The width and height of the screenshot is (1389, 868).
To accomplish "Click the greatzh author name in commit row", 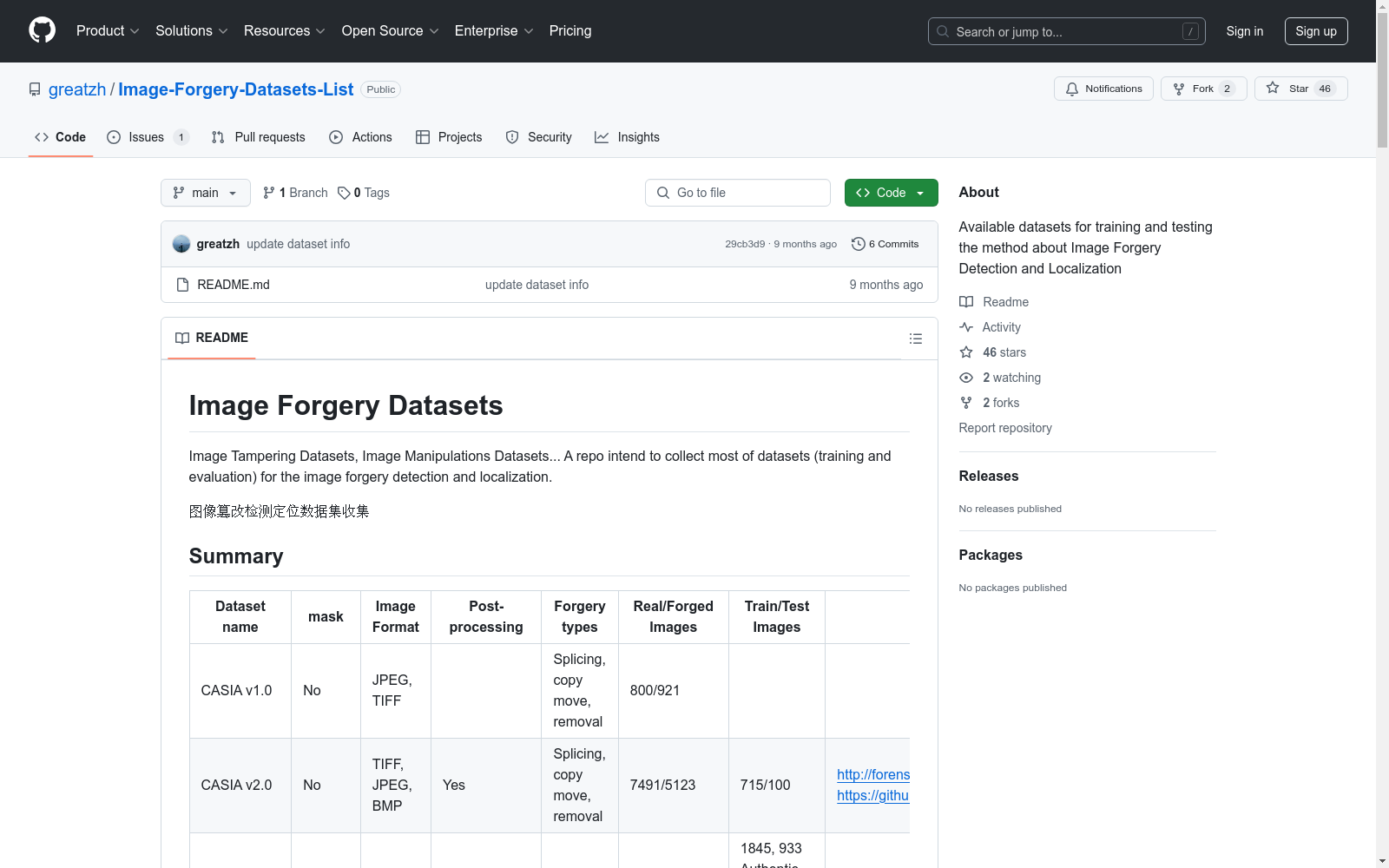I will click(x=218, y=244).
